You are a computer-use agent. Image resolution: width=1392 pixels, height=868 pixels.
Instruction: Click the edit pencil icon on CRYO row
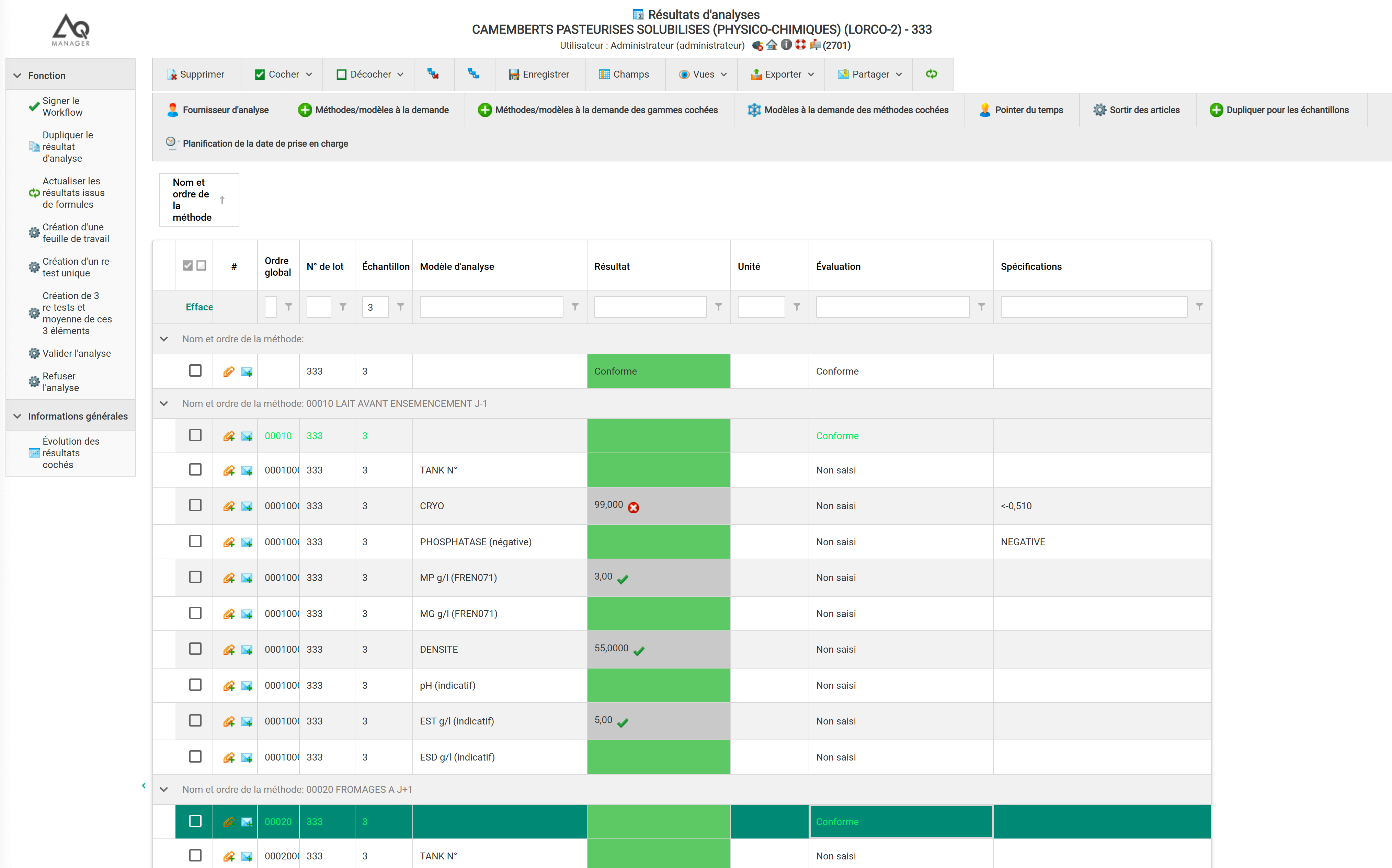pyautogui.click(x=228, y=506)
